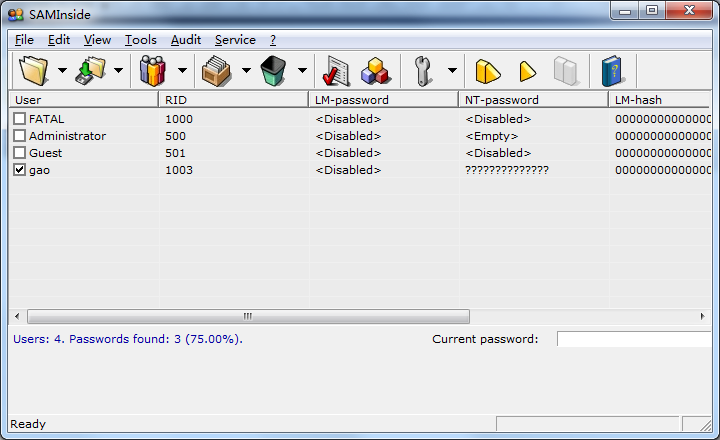The image size is (720, 440).
Task: Click the colored cubes icon
Action: pyautogui.click(x=376, y=71)
